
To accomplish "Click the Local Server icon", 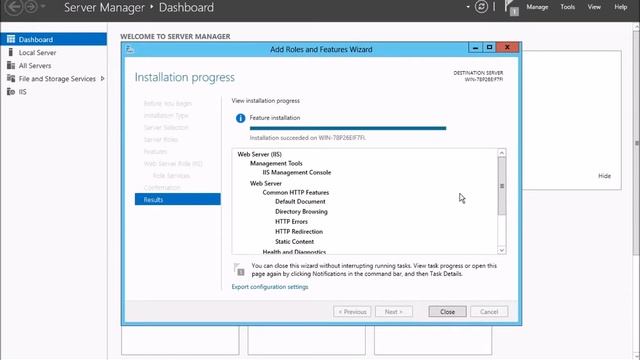I will click(11, 52).
